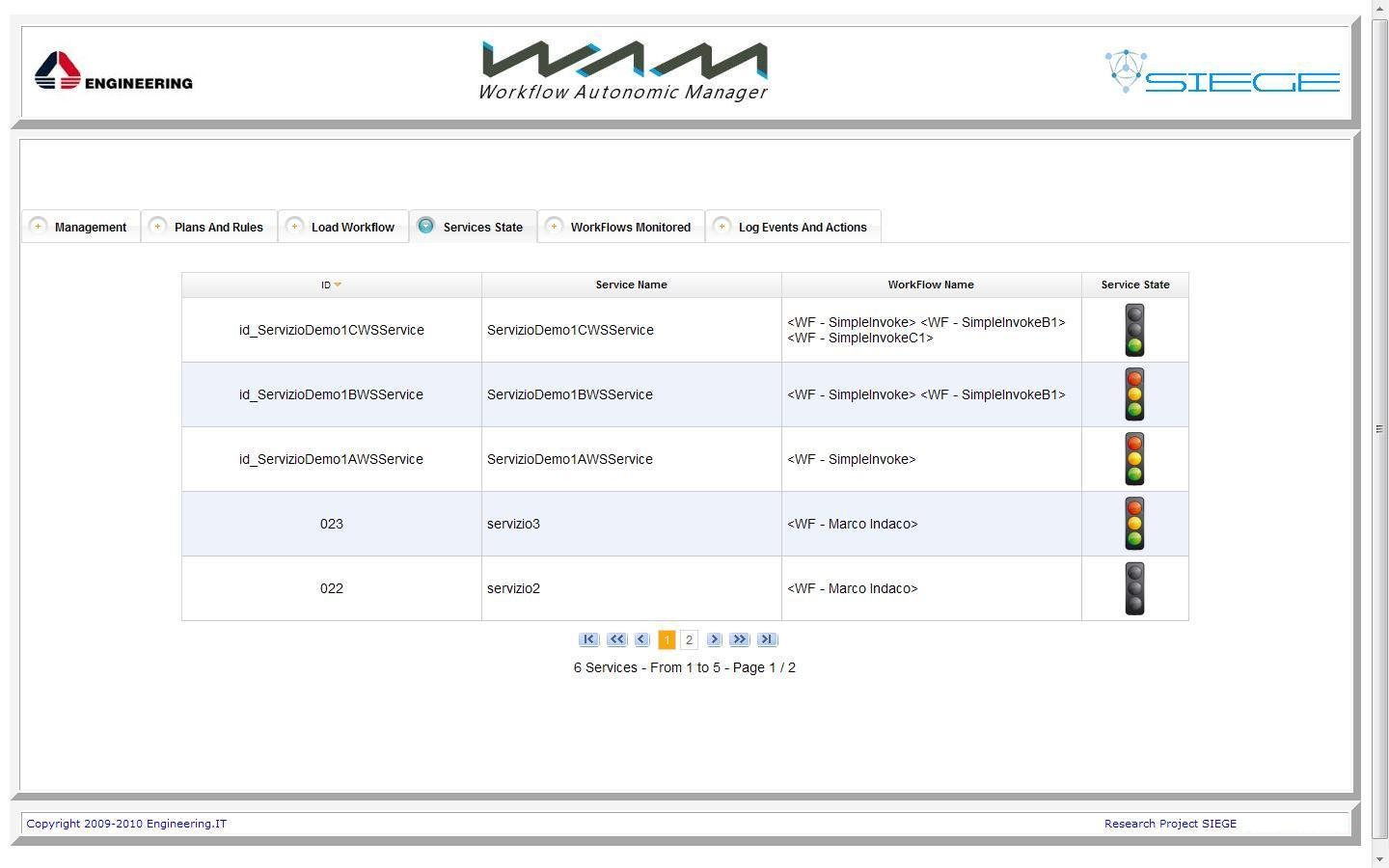
Task: Click the first-page pagination icon
Action: click(x=589, y=639)
